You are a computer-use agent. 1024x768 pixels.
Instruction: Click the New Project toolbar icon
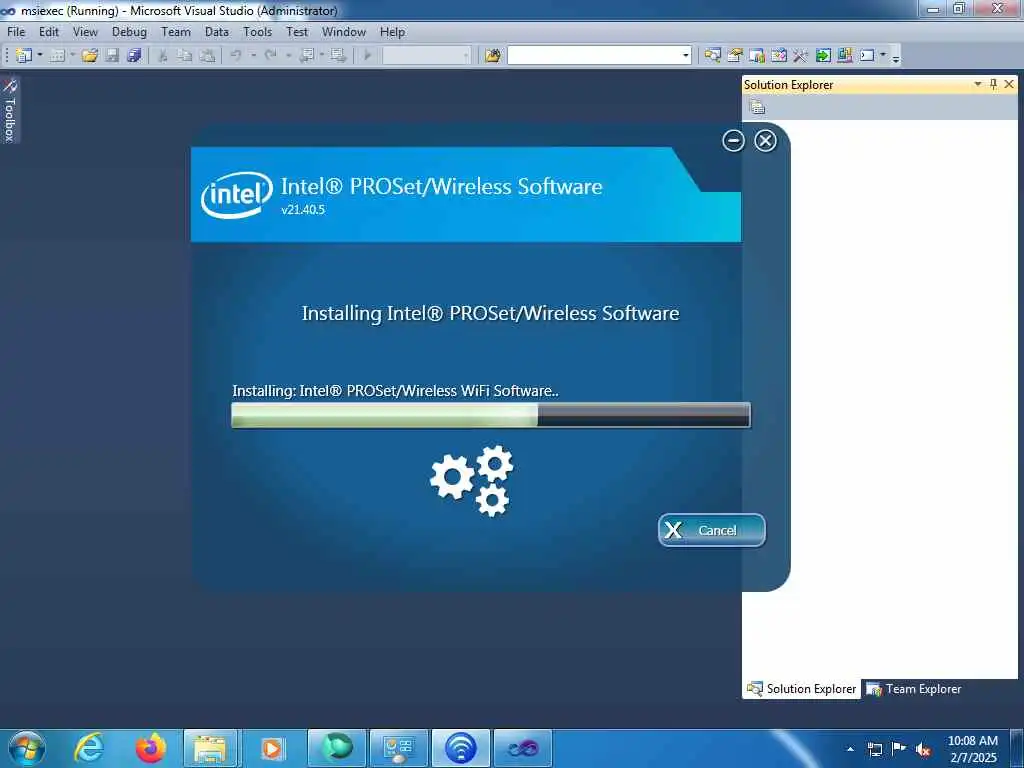[x=24, y=56]
